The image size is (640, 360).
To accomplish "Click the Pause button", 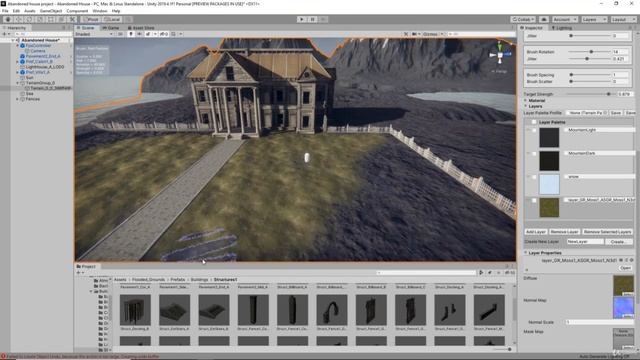I will tap(312, 19).
